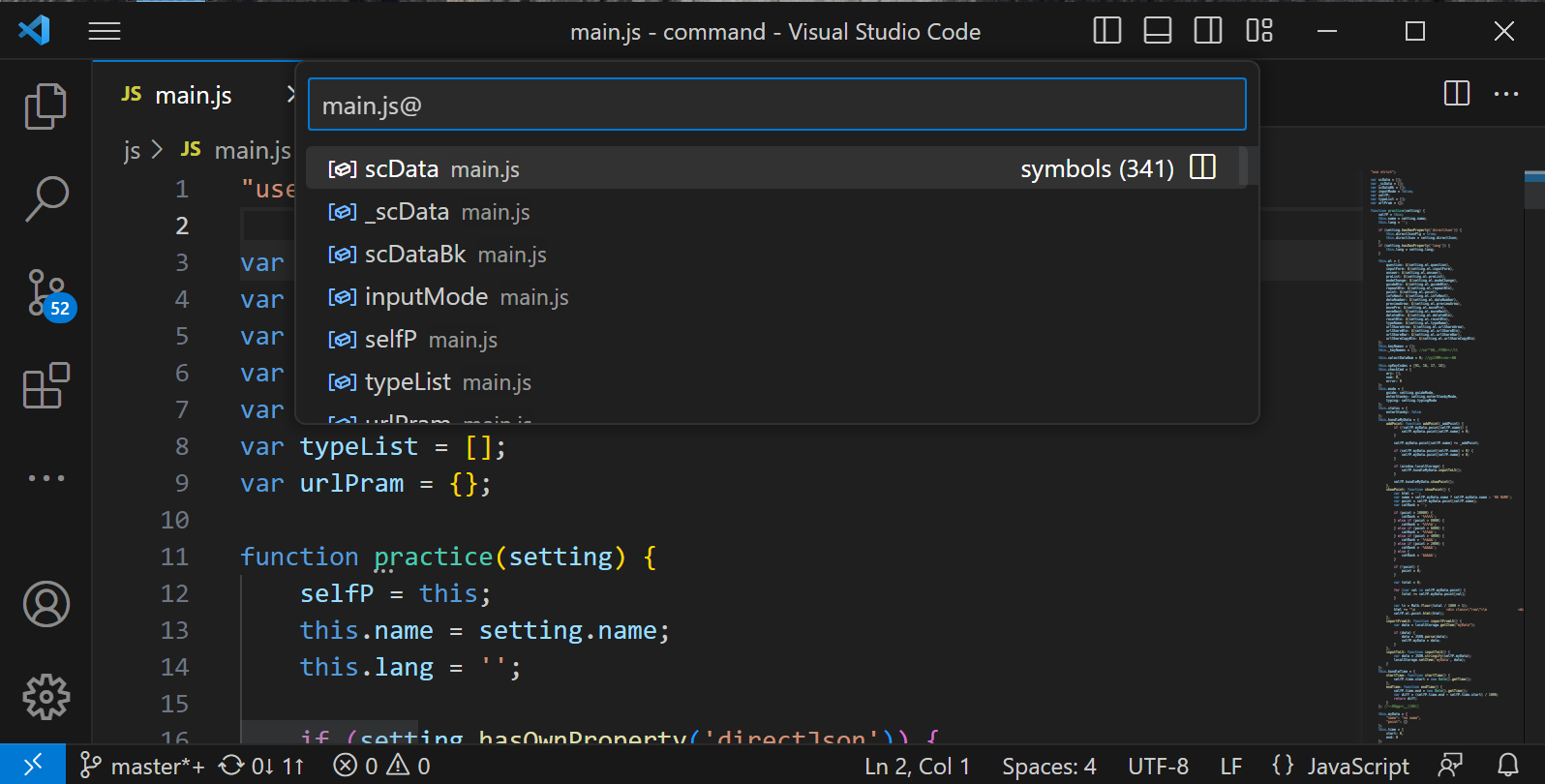Open Problems from errors and warnings count
Image resolution: width=1545 pixels, height=784 pixels.
[381, 766]
